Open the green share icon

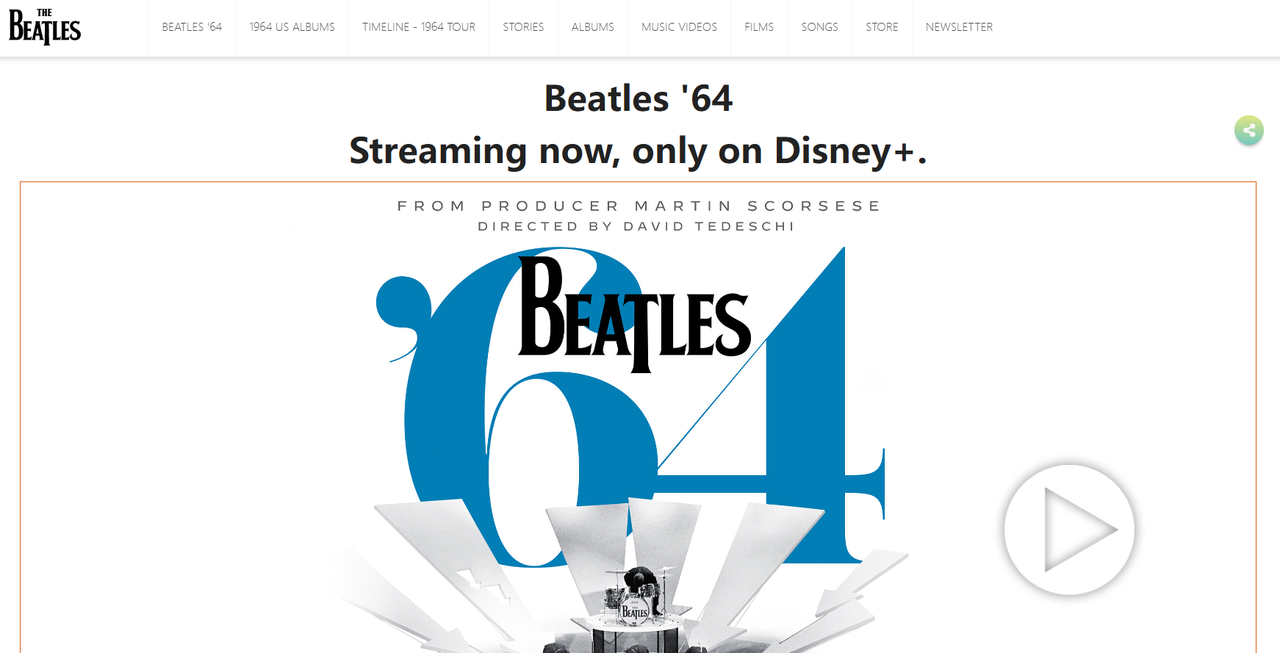(1249, 130)
